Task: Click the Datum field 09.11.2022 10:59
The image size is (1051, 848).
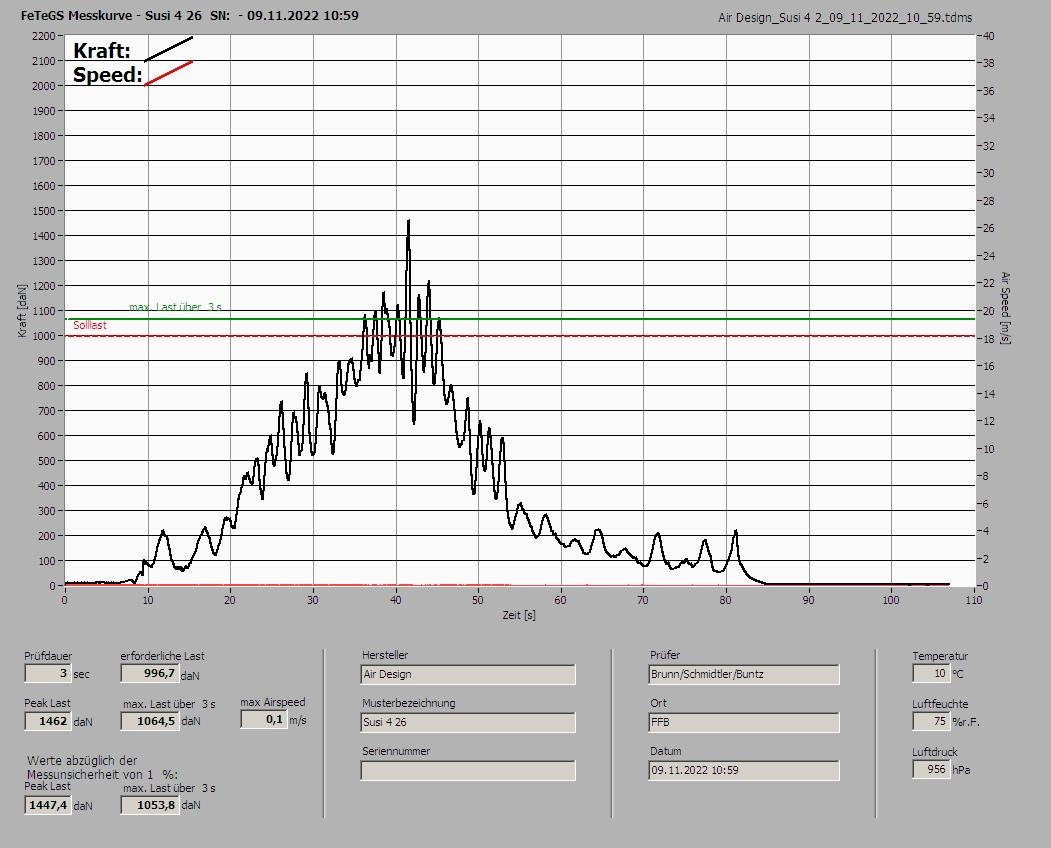Action: coord(744,771)
